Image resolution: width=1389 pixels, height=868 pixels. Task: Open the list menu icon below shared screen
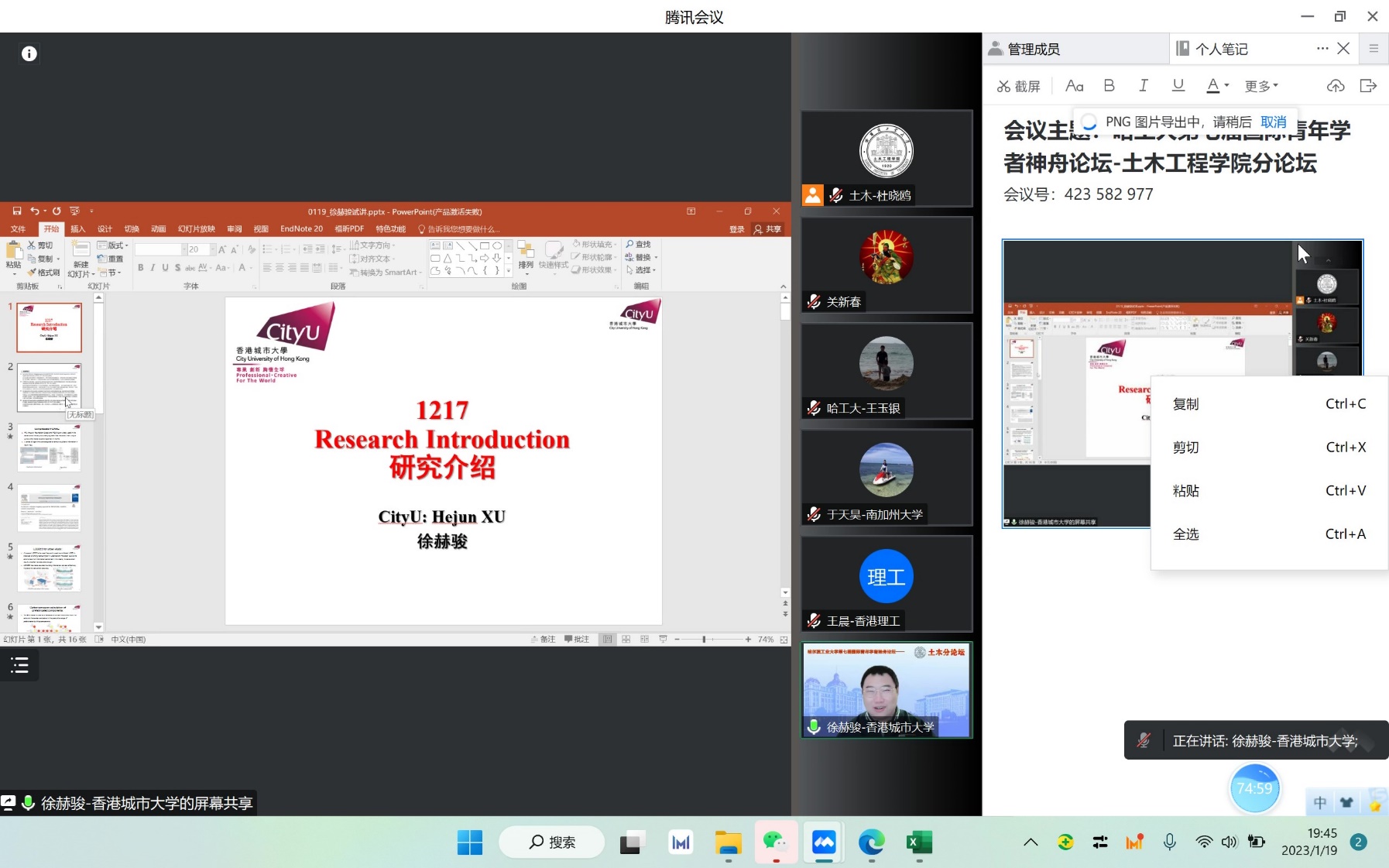point(19,665)
